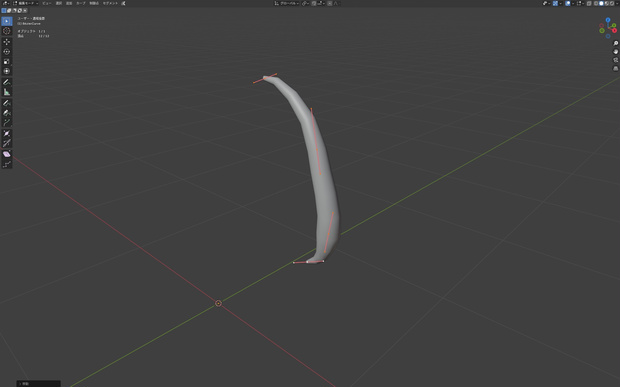Select the Tilt tool
The height and width of the screenshot is (387, 620).
click(7, 143)
